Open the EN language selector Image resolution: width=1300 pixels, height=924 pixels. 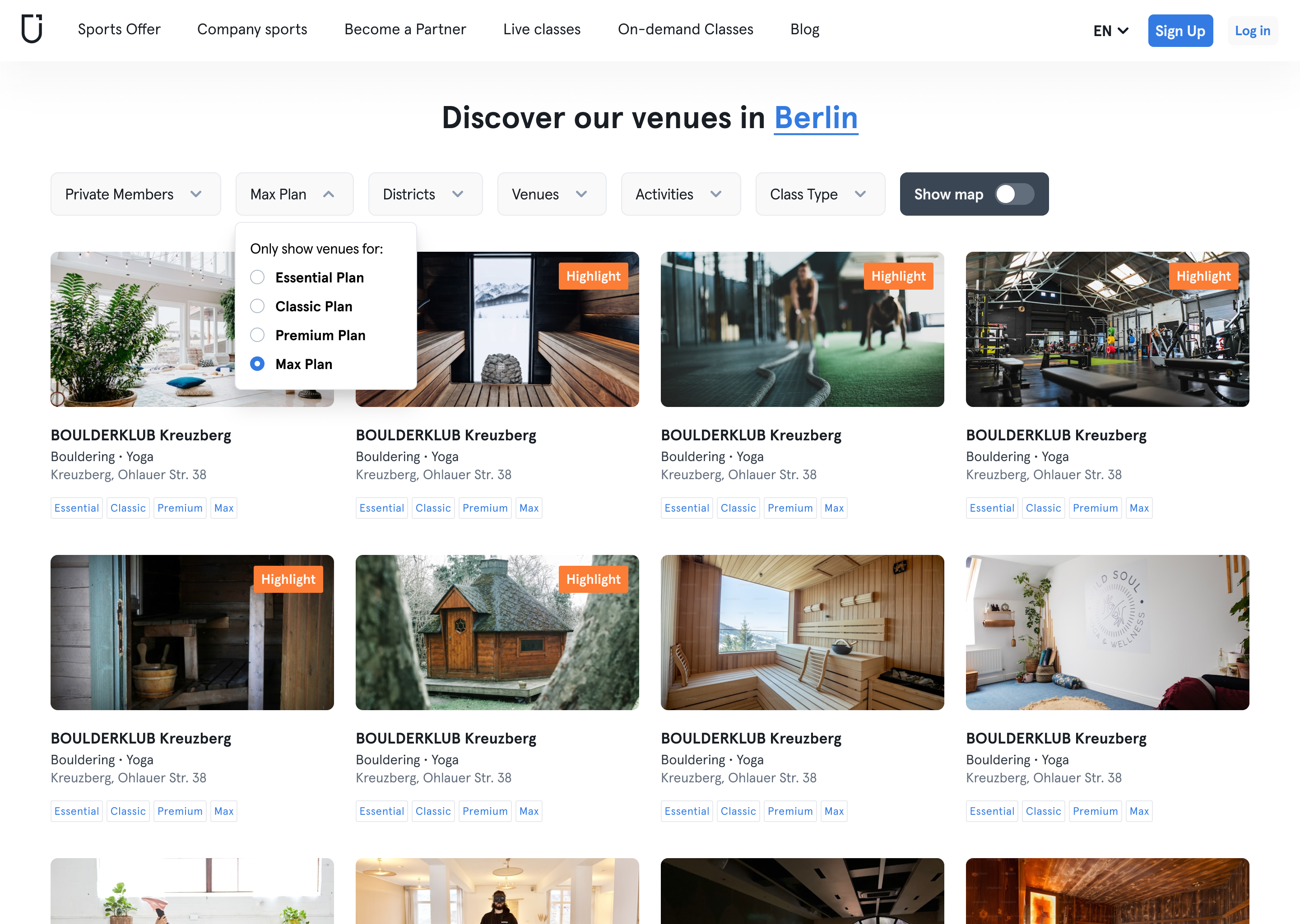pos(1110,31)
